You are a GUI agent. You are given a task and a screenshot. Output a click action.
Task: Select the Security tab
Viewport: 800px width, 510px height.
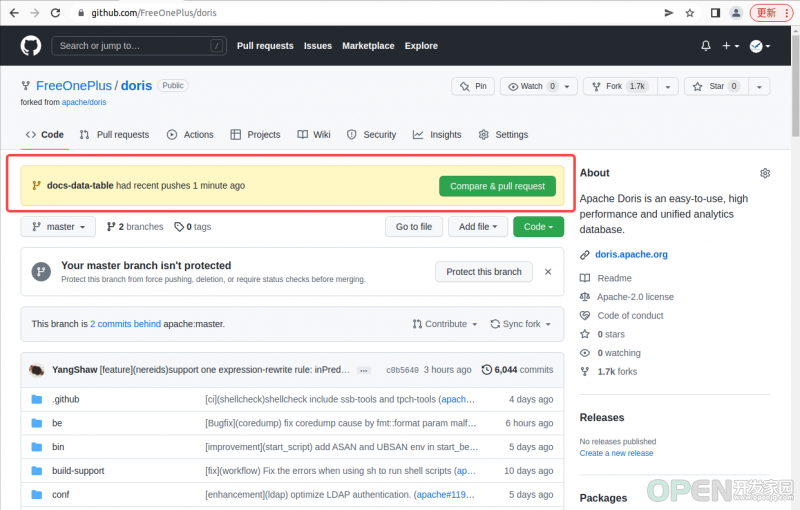point(371,135)
